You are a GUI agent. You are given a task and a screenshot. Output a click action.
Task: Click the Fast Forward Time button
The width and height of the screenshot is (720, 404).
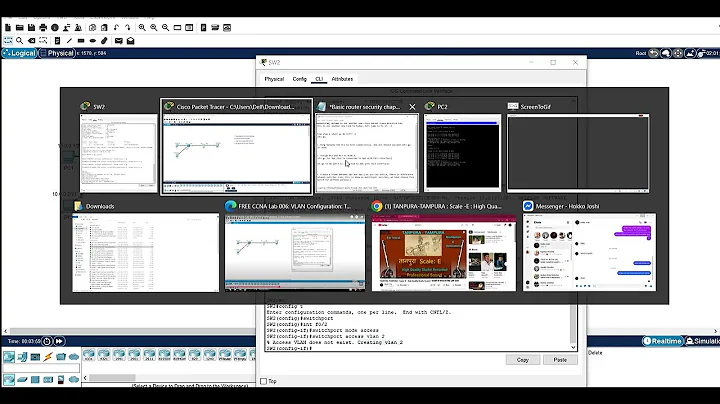59,341
